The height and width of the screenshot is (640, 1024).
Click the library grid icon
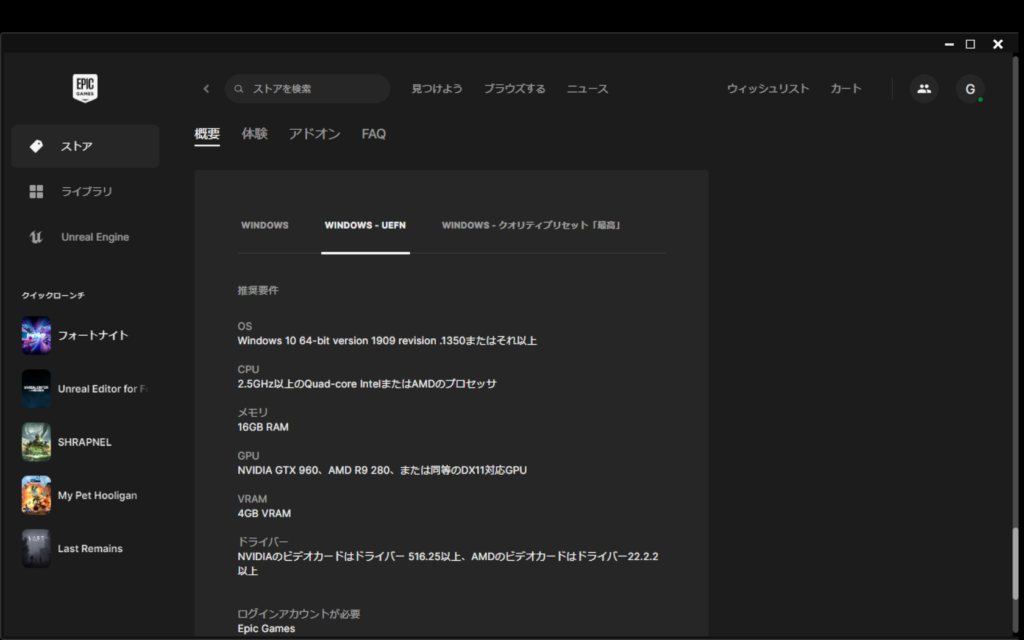[37, 191]
